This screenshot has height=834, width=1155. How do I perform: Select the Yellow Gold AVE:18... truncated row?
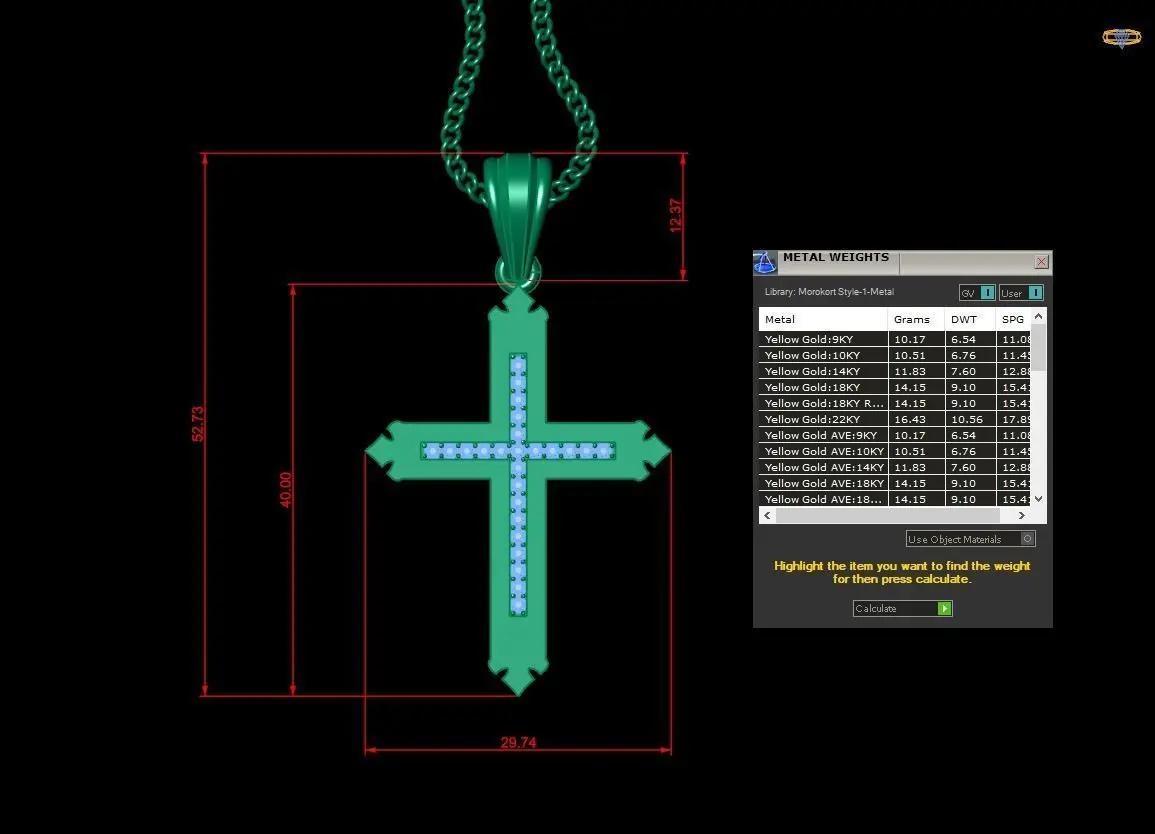(895, 500)
